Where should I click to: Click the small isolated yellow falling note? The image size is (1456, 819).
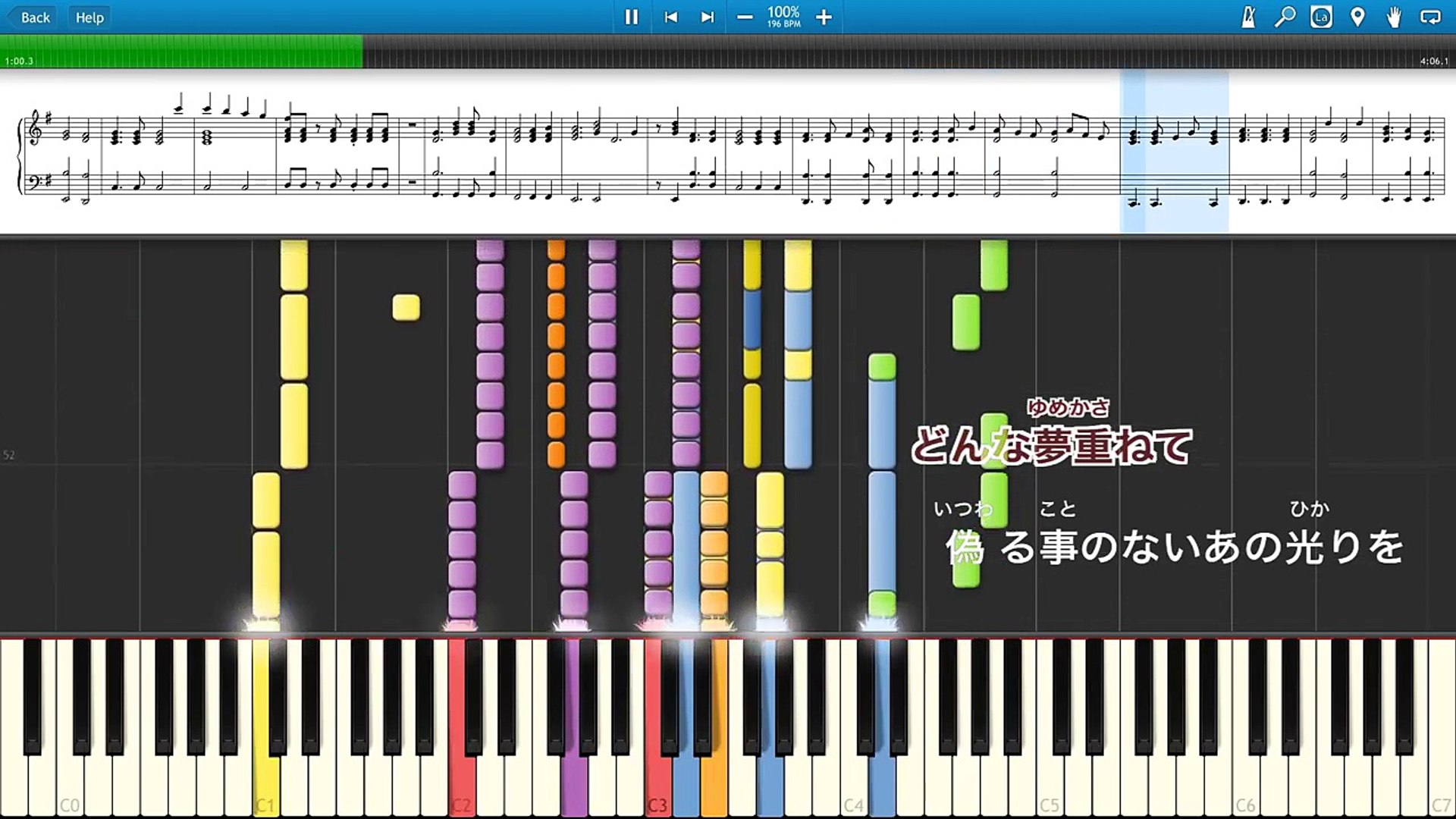[406, 307]
